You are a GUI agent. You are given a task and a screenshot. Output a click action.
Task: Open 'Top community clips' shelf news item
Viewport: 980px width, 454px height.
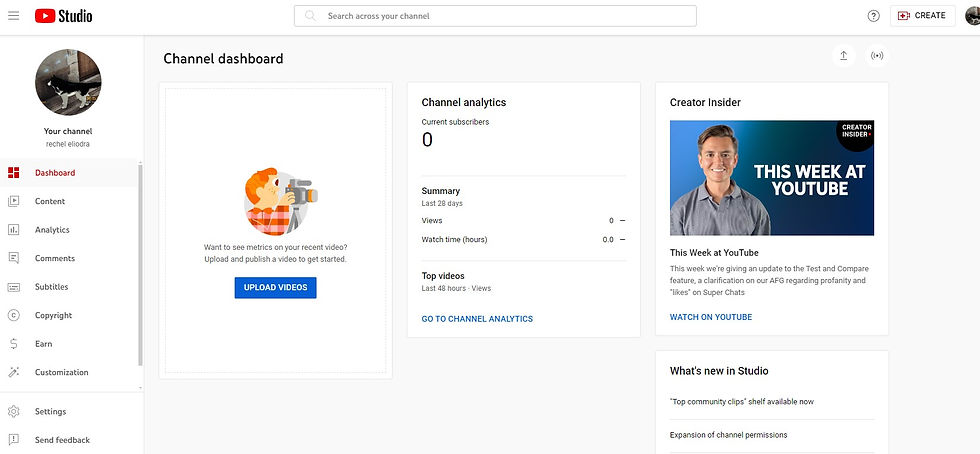(741, 401)
